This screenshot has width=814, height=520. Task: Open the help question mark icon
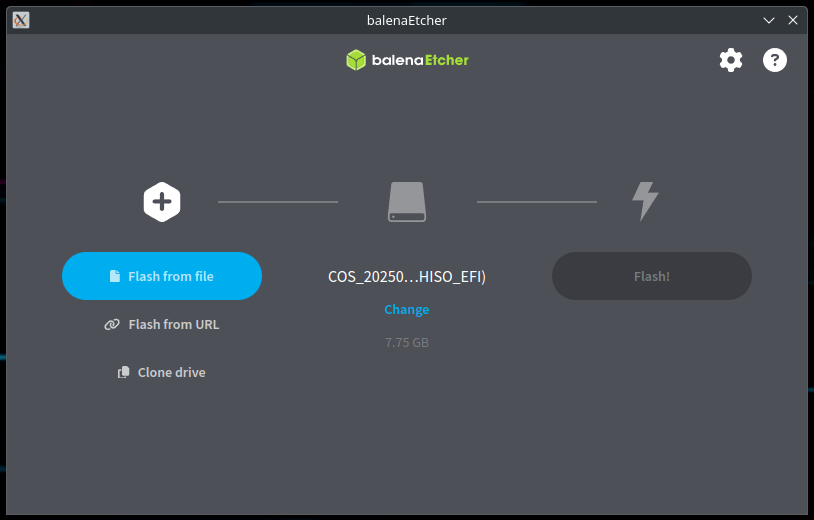(x=775, y=60)
